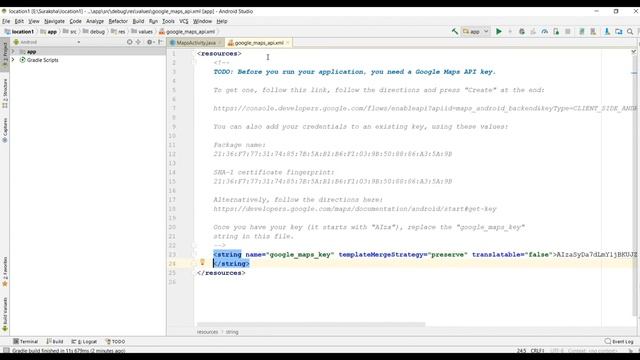
Task: Open the Project panel settings gear
Action: pyautogui.click(x=149, y=42)
